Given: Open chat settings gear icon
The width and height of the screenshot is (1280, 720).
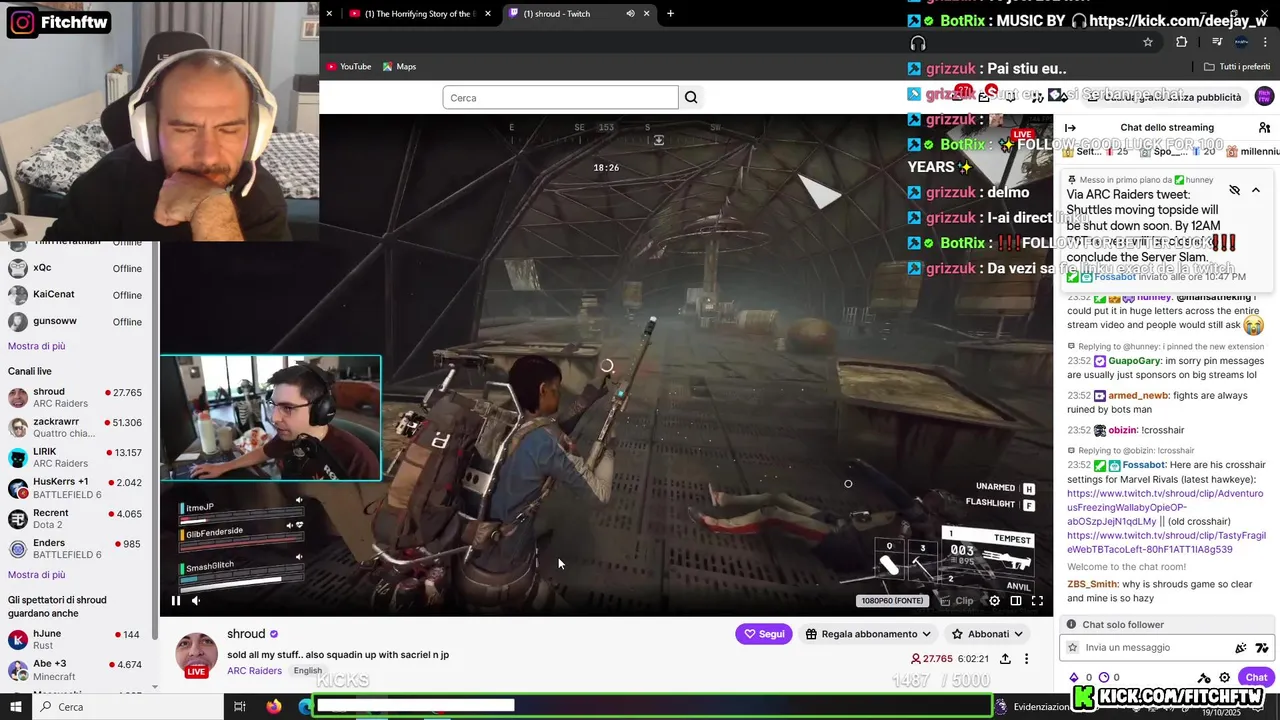Looking at the screenshot, I should 1223,678.
